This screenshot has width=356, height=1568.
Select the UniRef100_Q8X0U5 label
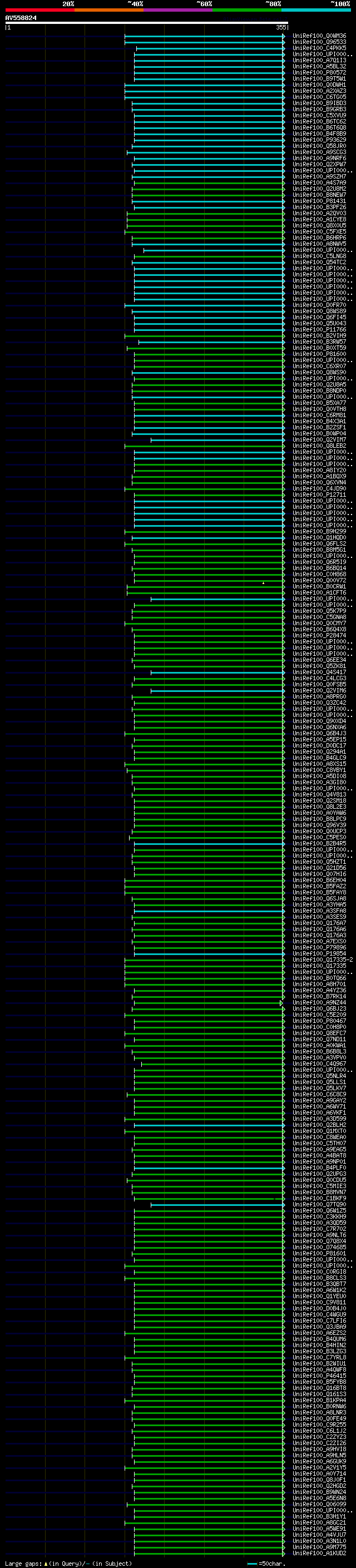tap(319, 226)
